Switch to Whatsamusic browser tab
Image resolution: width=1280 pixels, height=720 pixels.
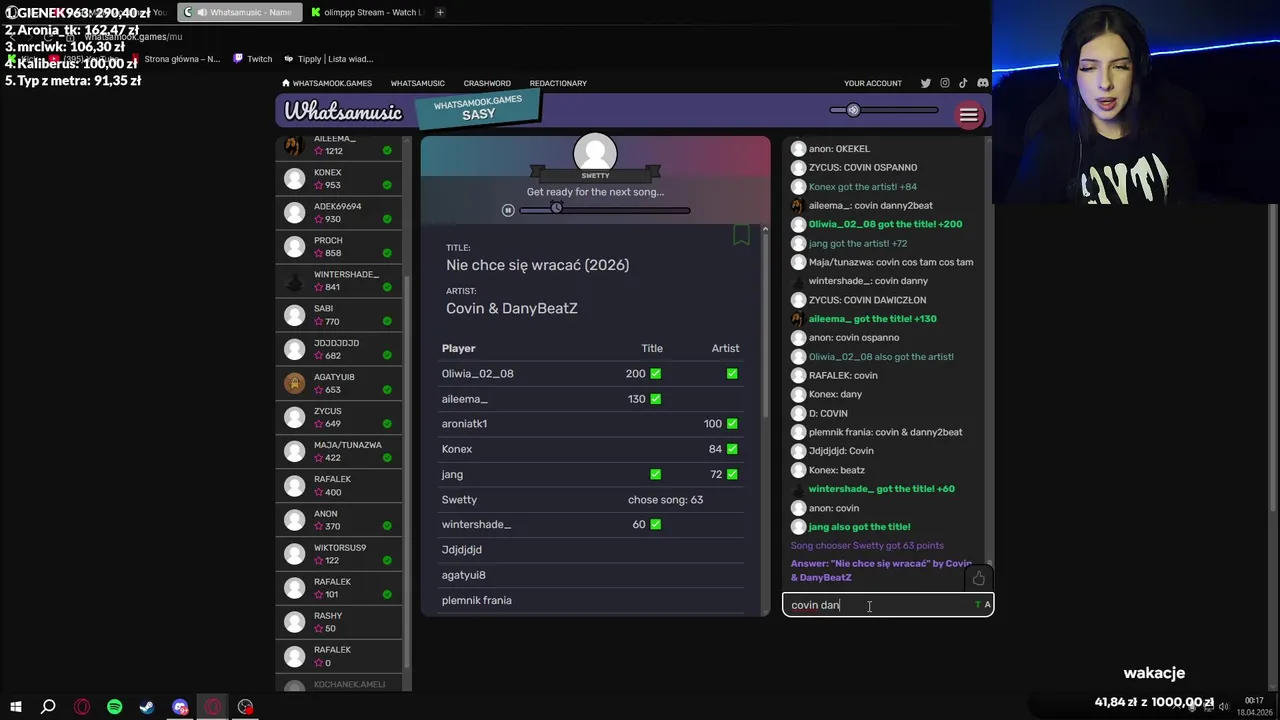click(240, 12)
